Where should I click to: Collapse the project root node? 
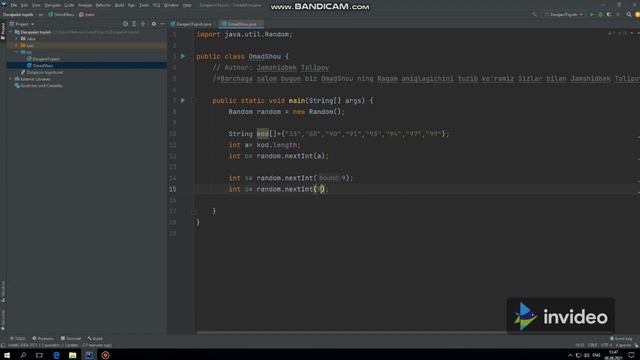11,32
